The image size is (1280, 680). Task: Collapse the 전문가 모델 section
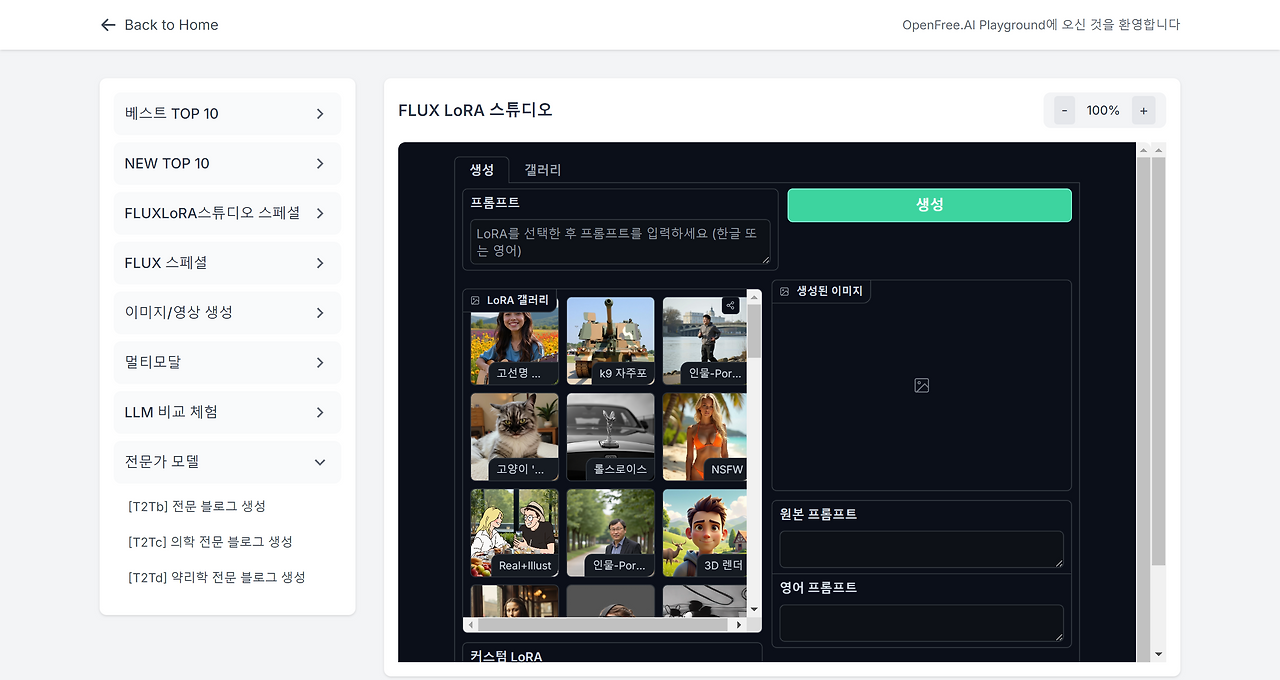tap(227, 462)
